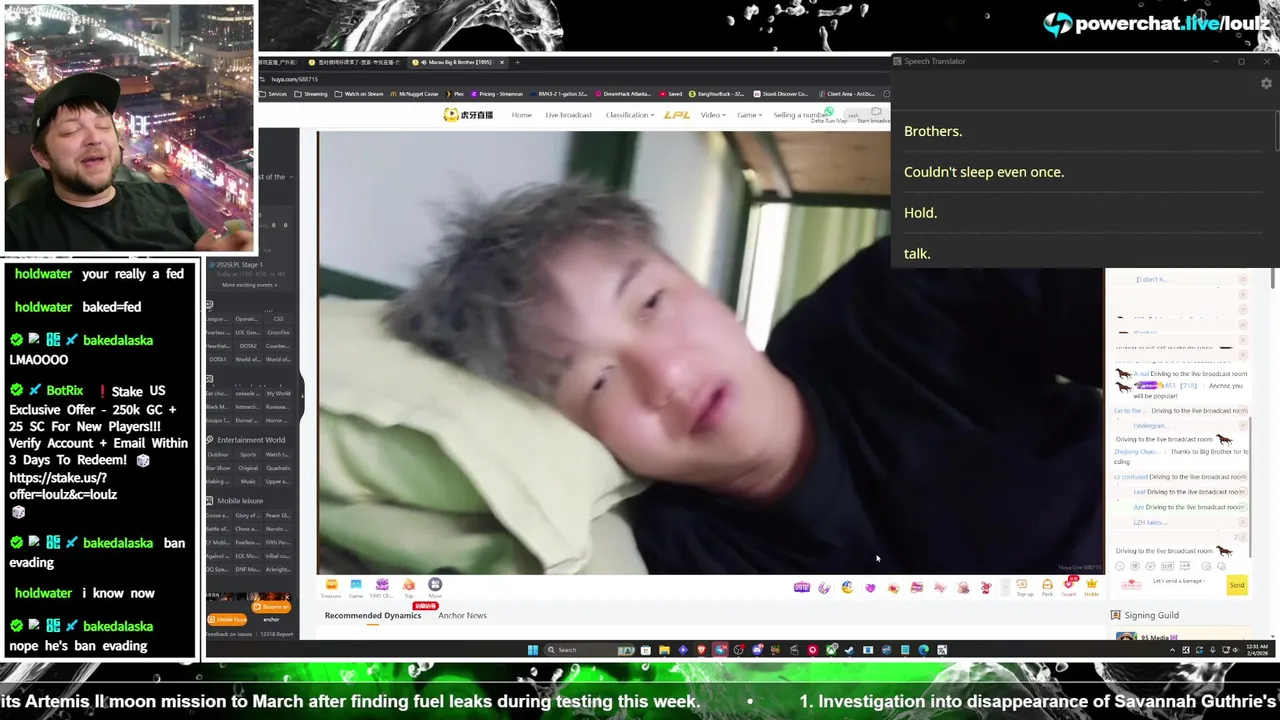Image resolution: width=1280 pixels, height=720 pixels.
Task: Open the Music category tile
Action: tap(248, 482)
